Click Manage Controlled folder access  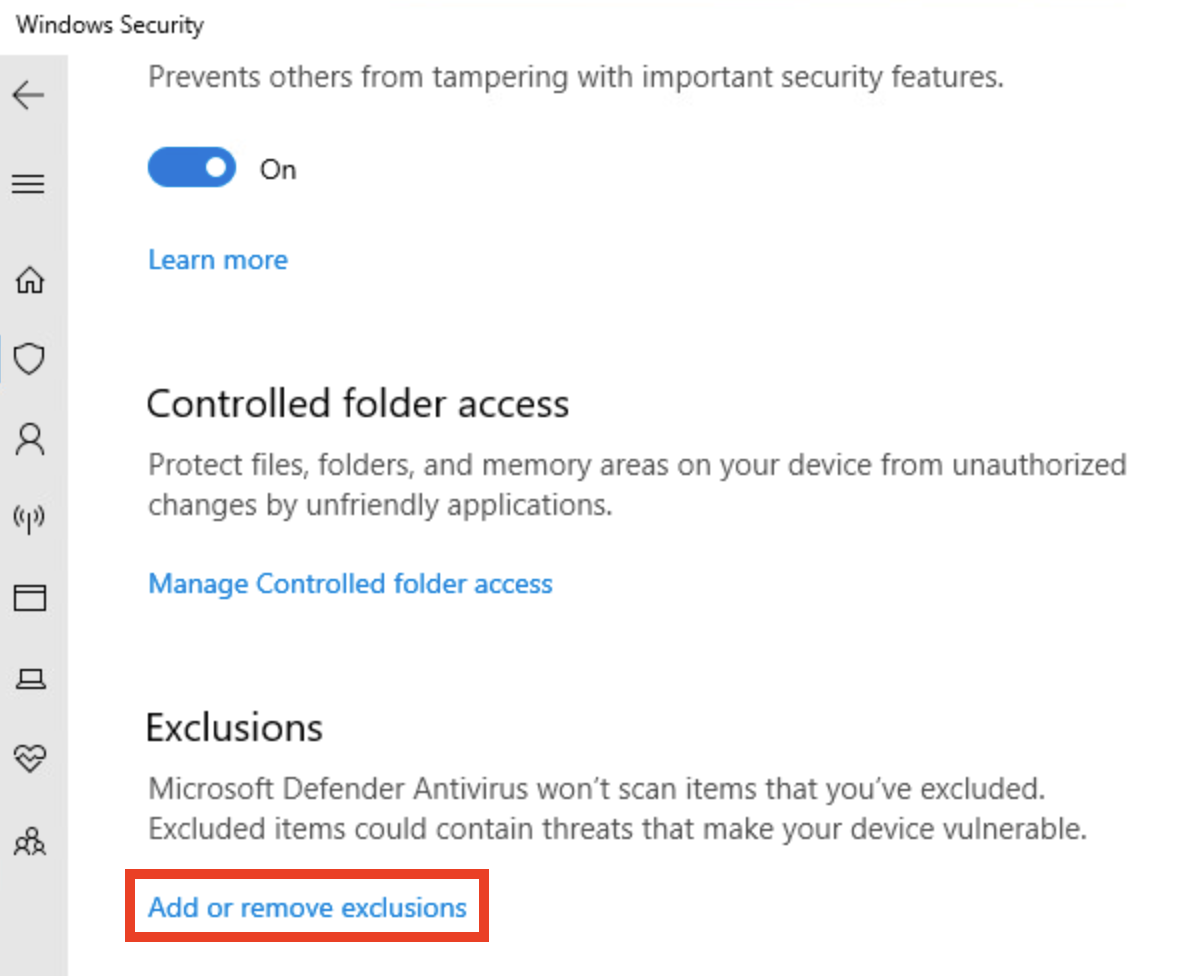pyautogui.click(x=350, y=583)
